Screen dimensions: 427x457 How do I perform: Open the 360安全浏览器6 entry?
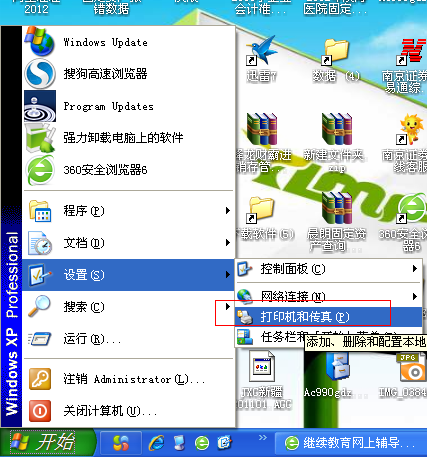(128, 170)
